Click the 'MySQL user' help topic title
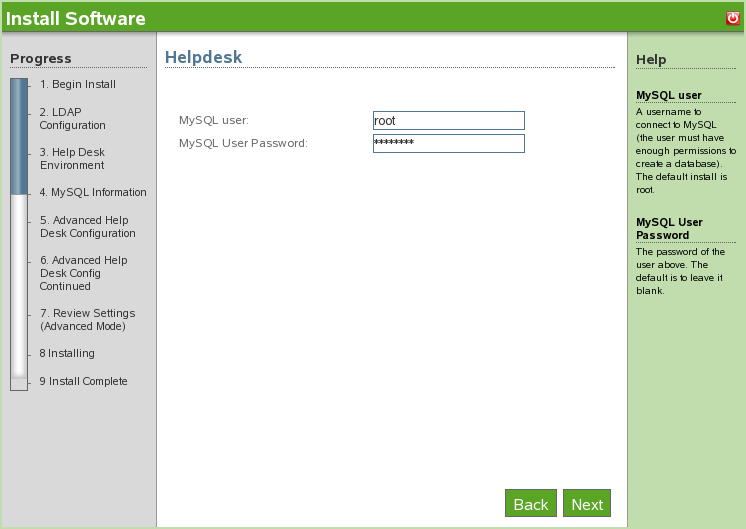This screenshot has height=529, width=746. [668, 95]
